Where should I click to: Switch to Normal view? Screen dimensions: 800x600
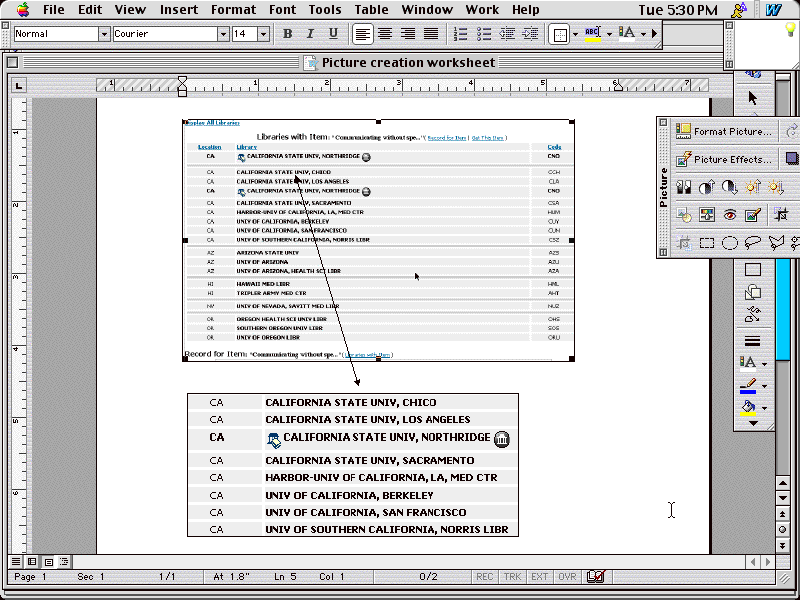tap(16, 562)
